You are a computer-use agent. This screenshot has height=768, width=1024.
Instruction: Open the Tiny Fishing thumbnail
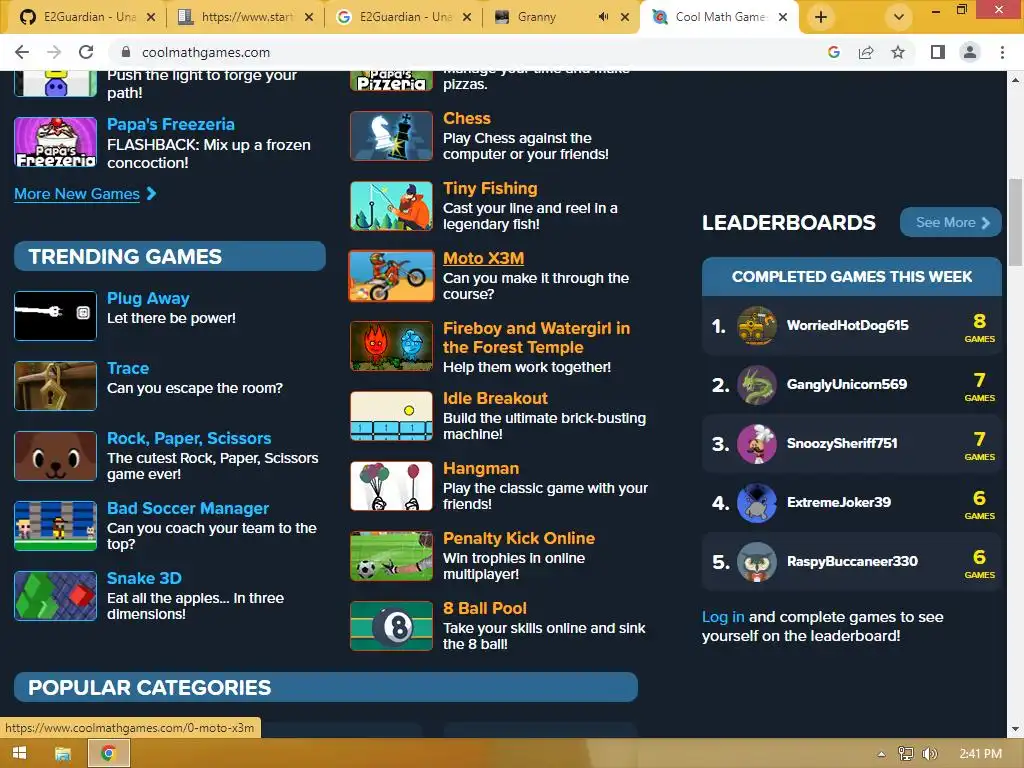point(391,206)
